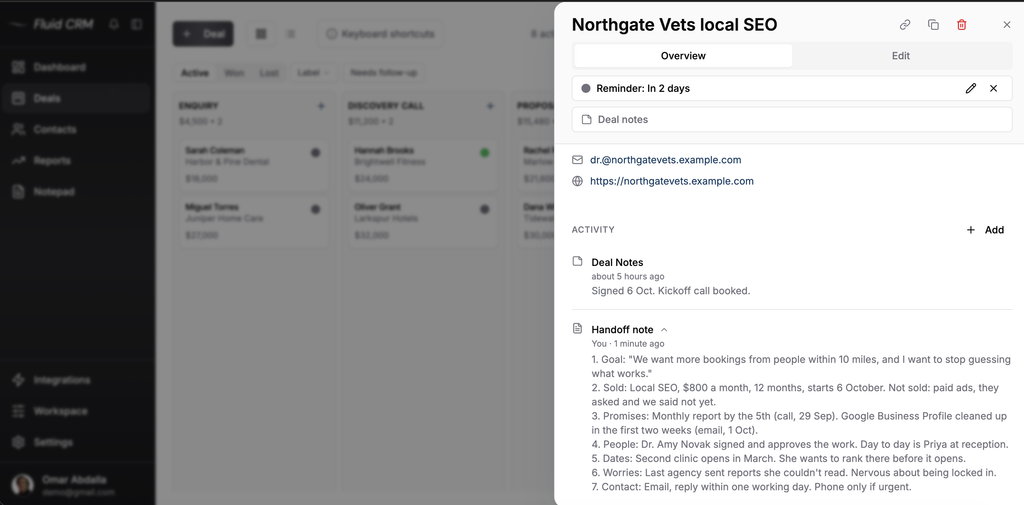
Task: Open Reports in sidebar
Action: point(77,161)
